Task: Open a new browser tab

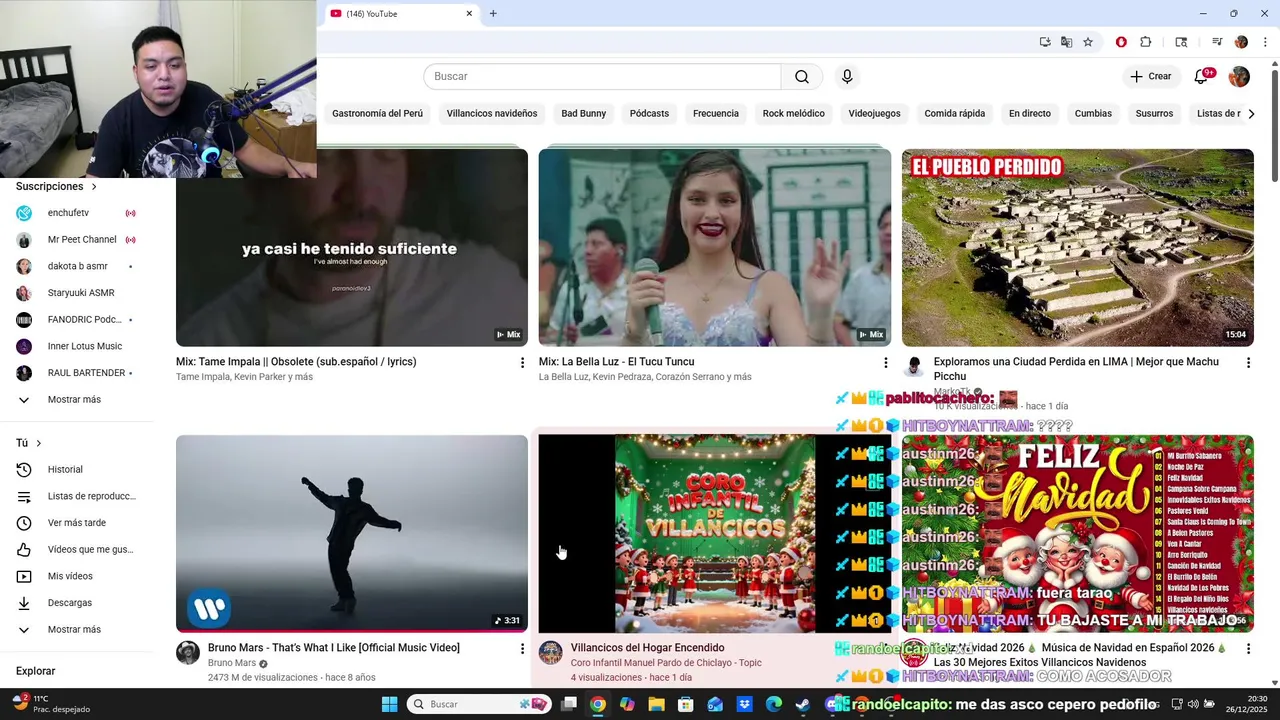Action: point(493,14)
